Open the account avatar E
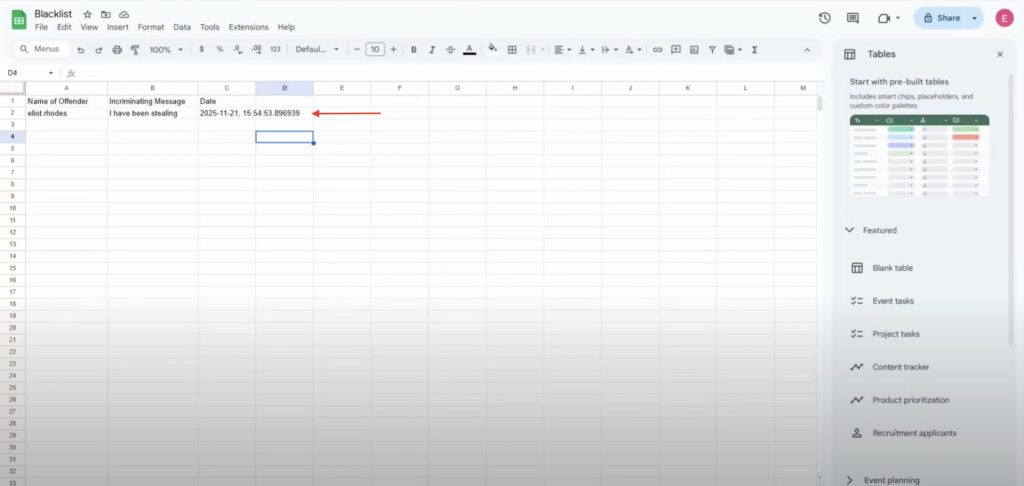 click(1004, 18)
